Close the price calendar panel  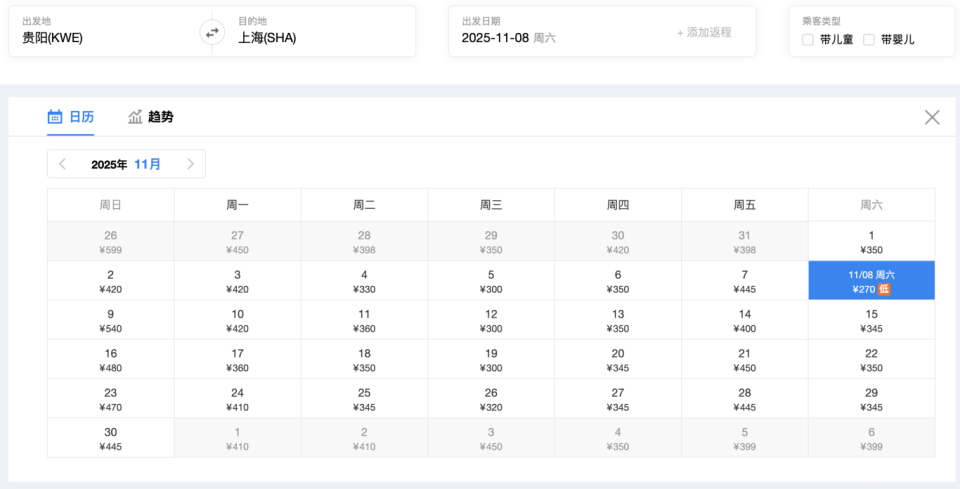pyautogui.click(x=932, y=117)
